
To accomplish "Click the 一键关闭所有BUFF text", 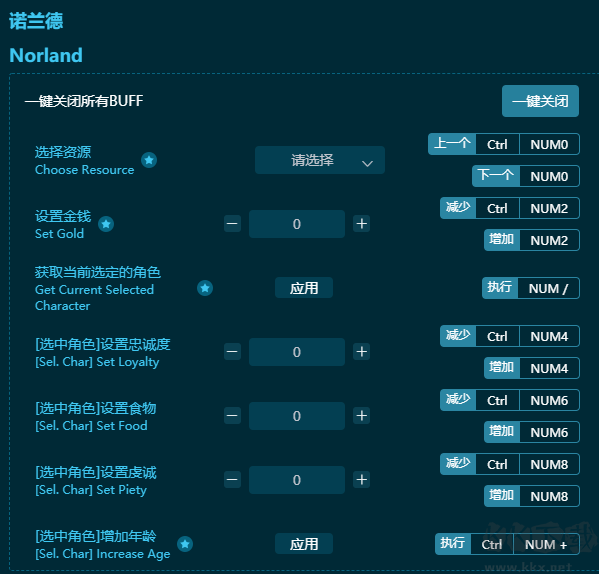I will click(x=84, y=101).
